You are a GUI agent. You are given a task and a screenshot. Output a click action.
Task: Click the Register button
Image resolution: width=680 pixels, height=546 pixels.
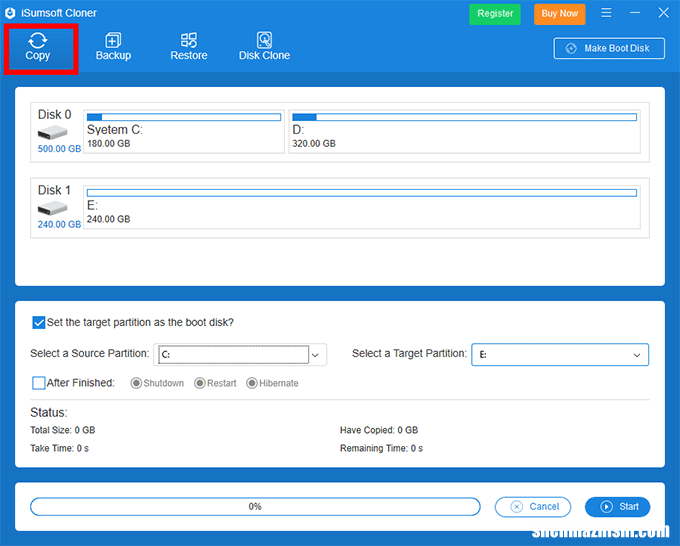click(495, 14)
